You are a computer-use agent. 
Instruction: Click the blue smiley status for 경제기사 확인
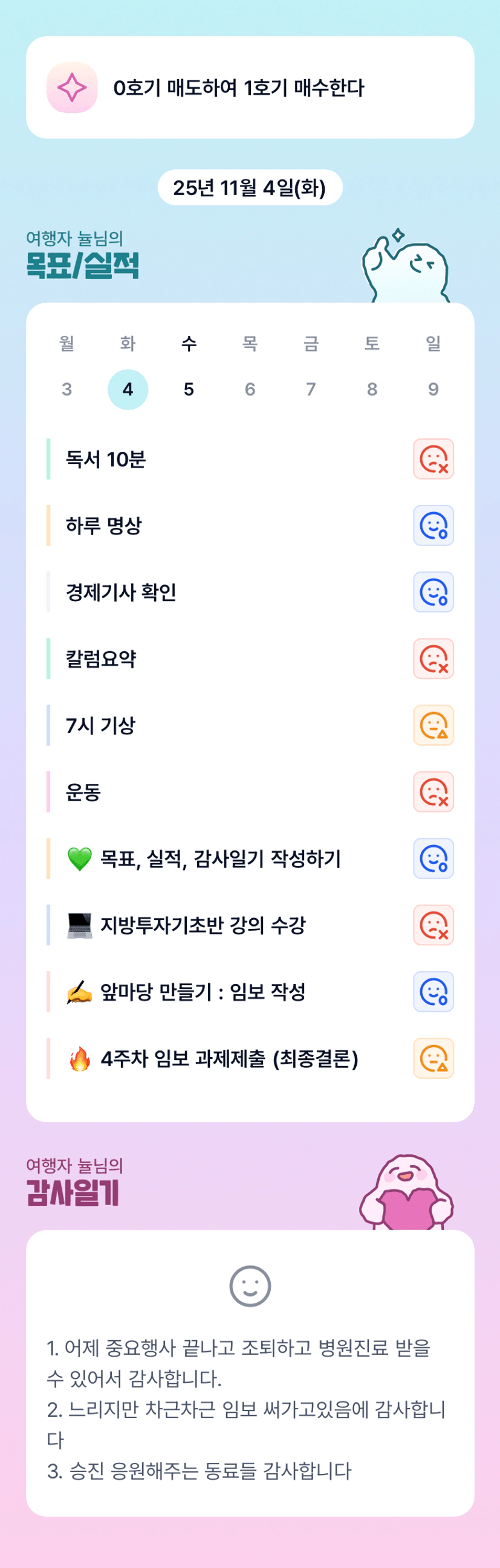click(x=433, y=593)
